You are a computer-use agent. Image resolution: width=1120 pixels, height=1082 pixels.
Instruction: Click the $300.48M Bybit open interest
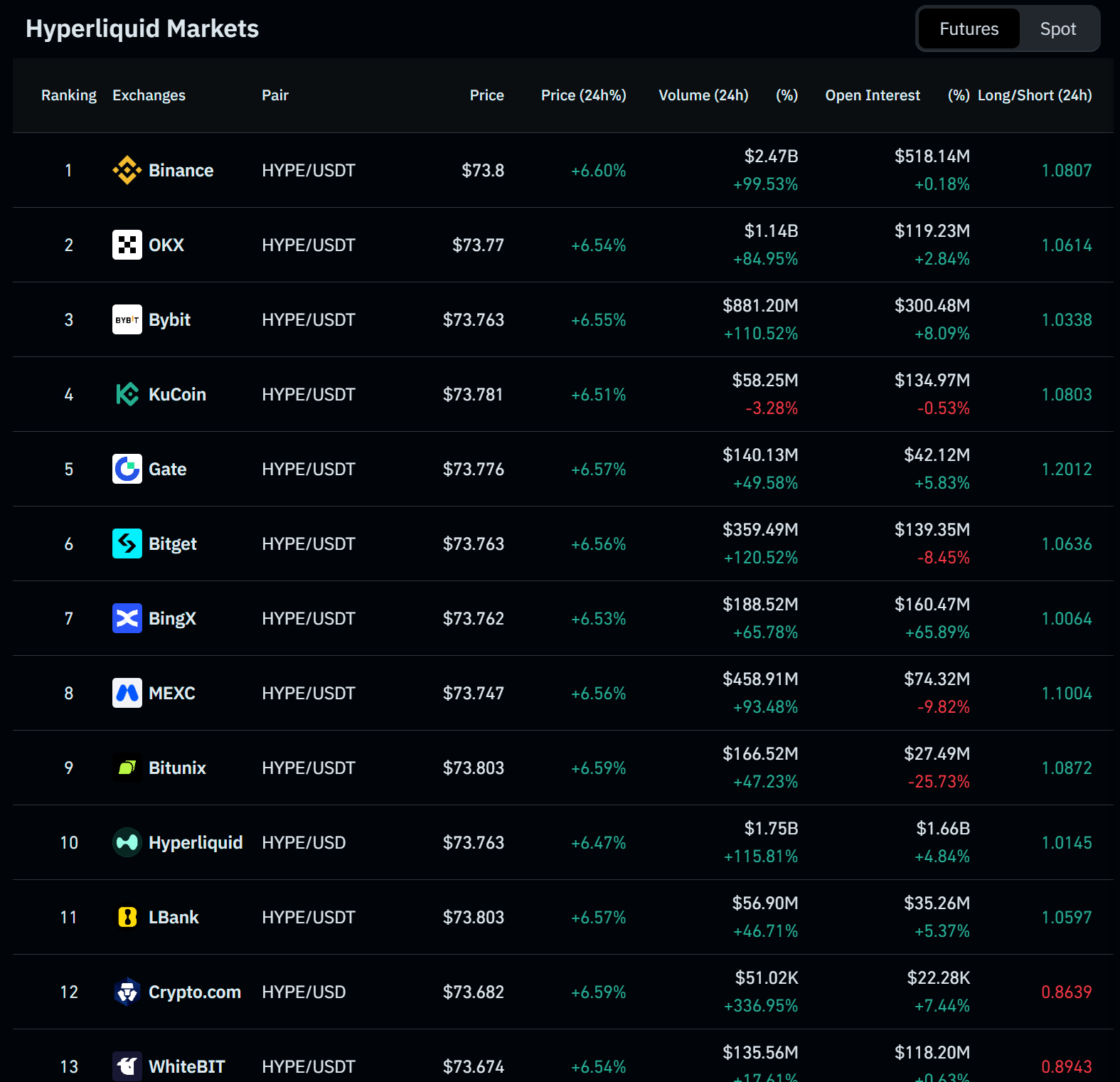932,305
